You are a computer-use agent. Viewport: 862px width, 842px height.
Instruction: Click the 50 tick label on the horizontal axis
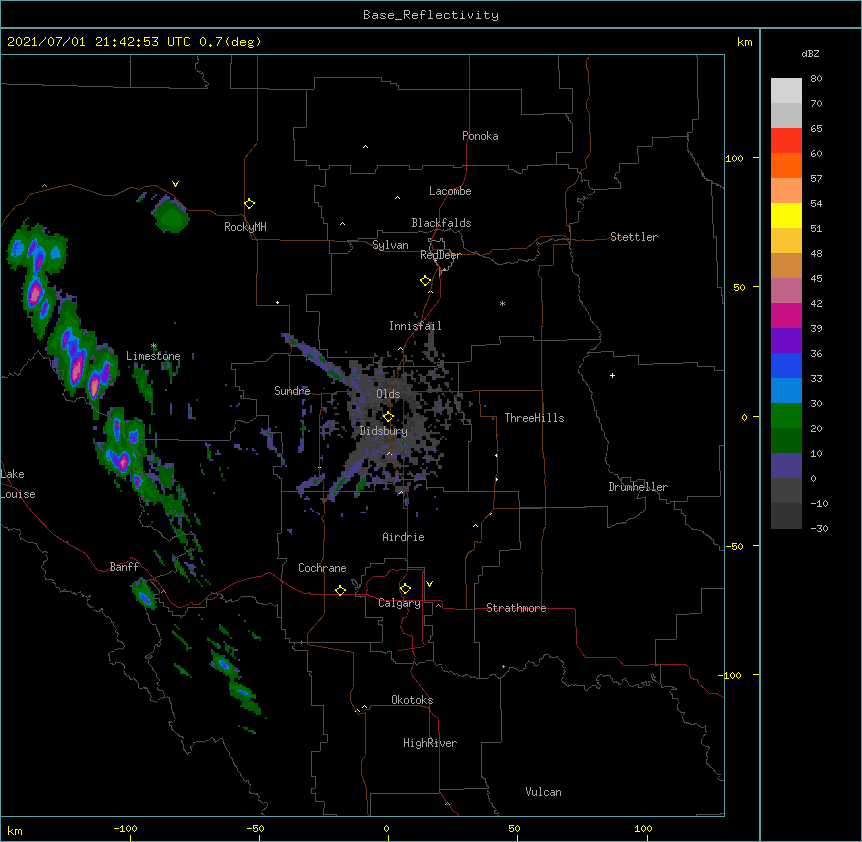514,828
